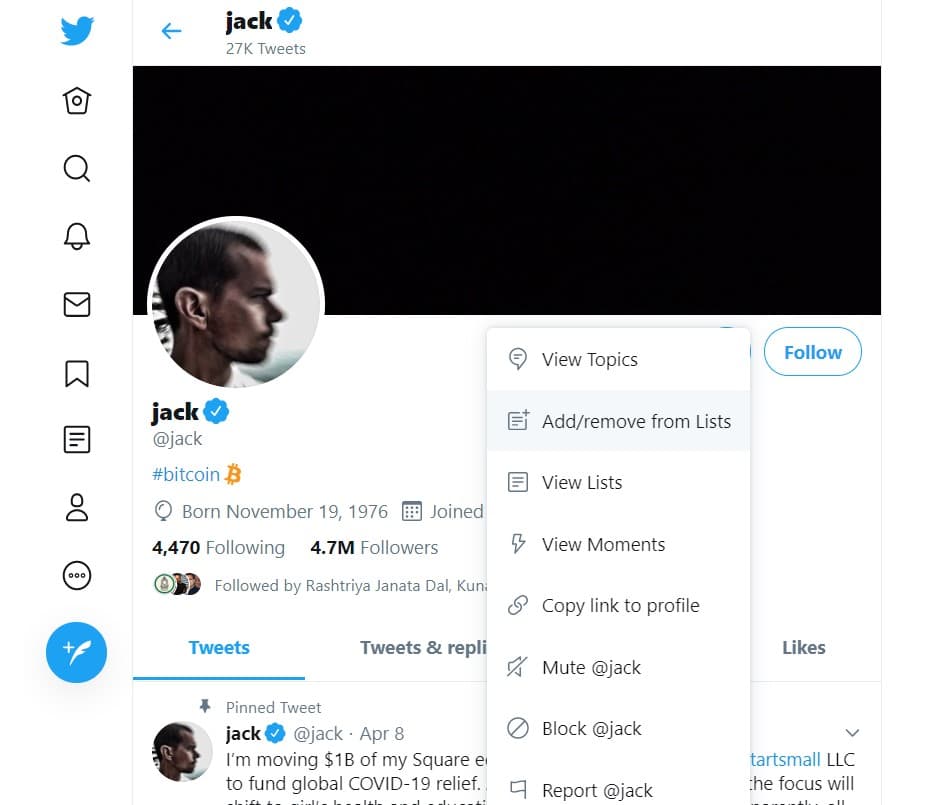932x805 pixels.
Task: Follow the @jack account
Action: 813,352
